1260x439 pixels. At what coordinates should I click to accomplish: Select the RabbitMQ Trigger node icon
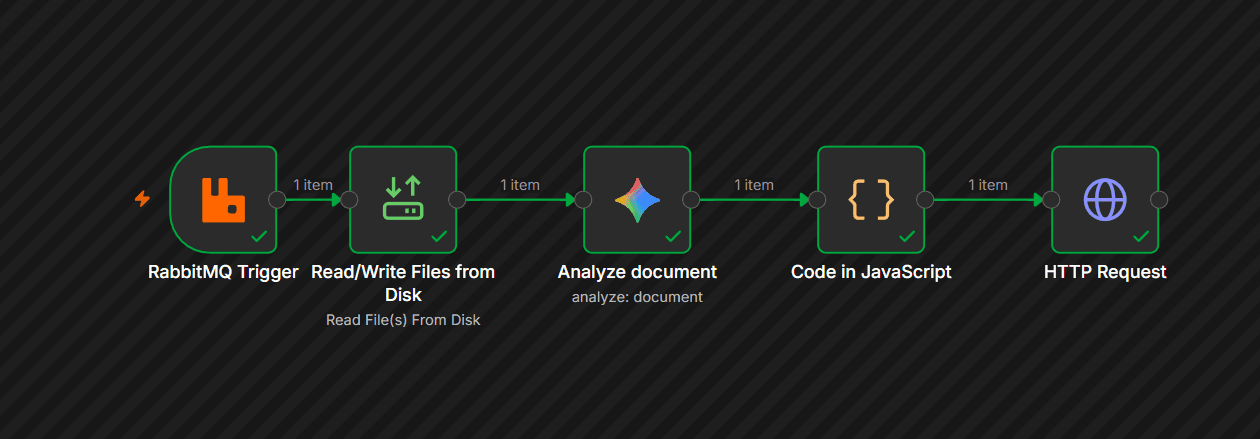(223, 200)
